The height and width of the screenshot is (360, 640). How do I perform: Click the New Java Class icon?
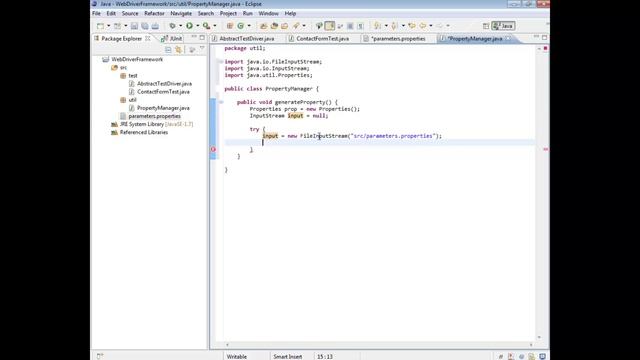click(240, 26)
